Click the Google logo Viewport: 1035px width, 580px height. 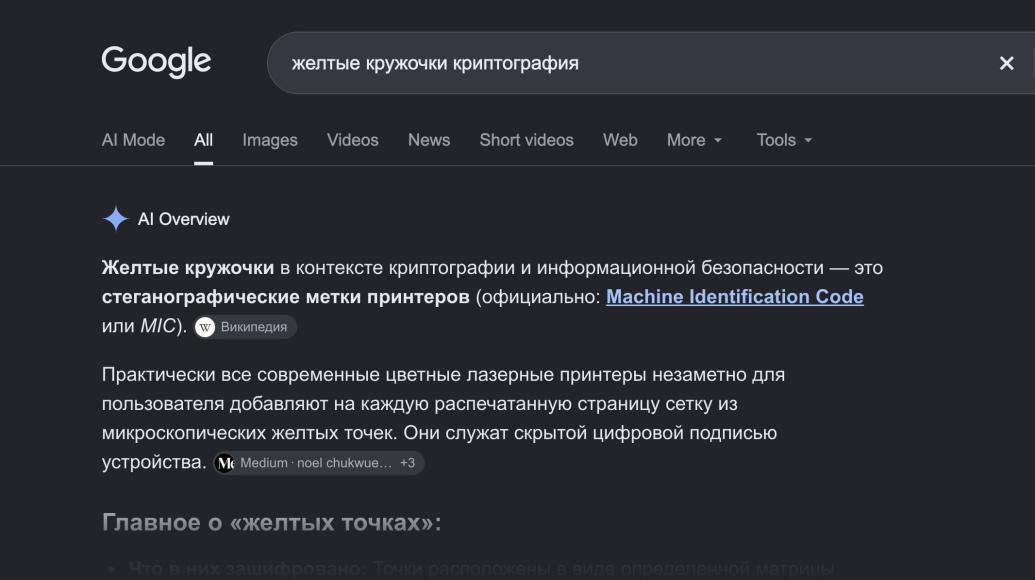pos(156,62)
